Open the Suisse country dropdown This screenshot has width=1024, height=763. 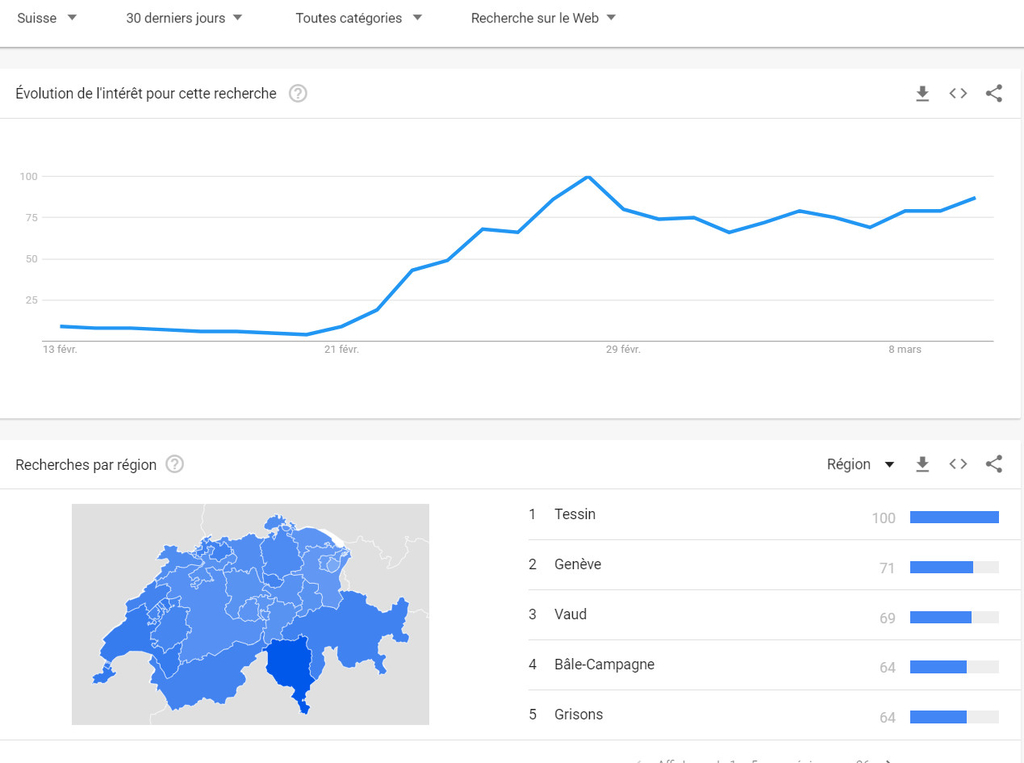pos(47,18)
